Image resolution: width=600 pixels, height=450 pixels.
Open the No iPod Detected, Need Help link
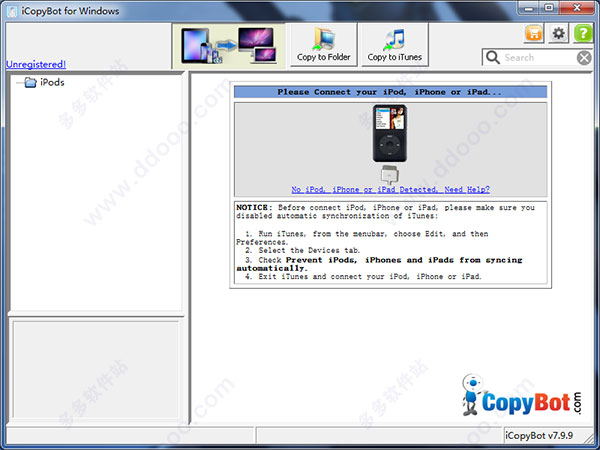click(x=390, y=189)
